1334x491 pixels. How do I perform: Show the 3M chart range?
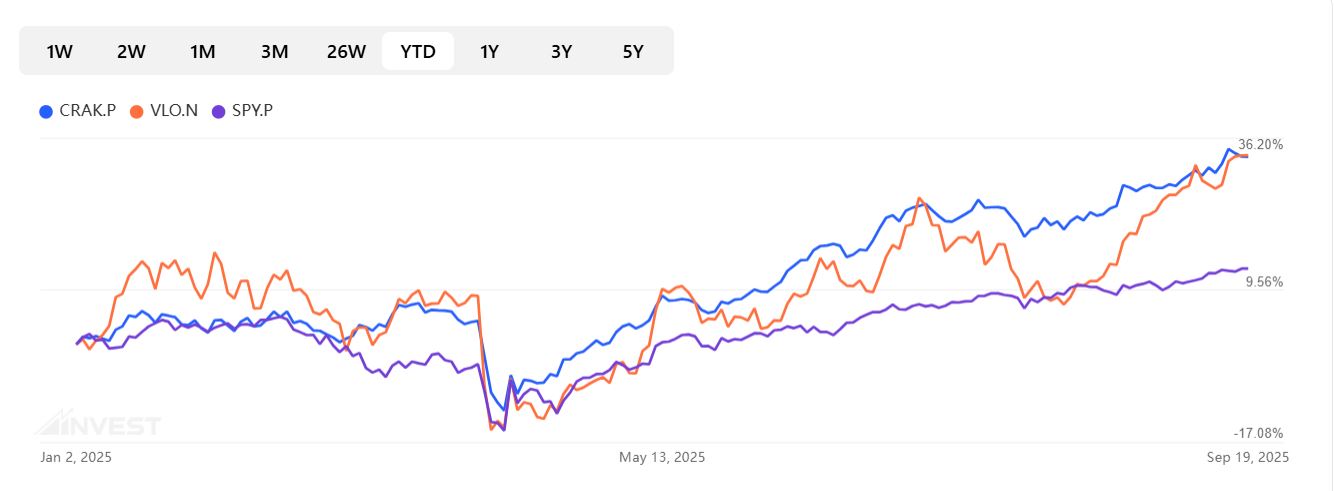[274, 52]
